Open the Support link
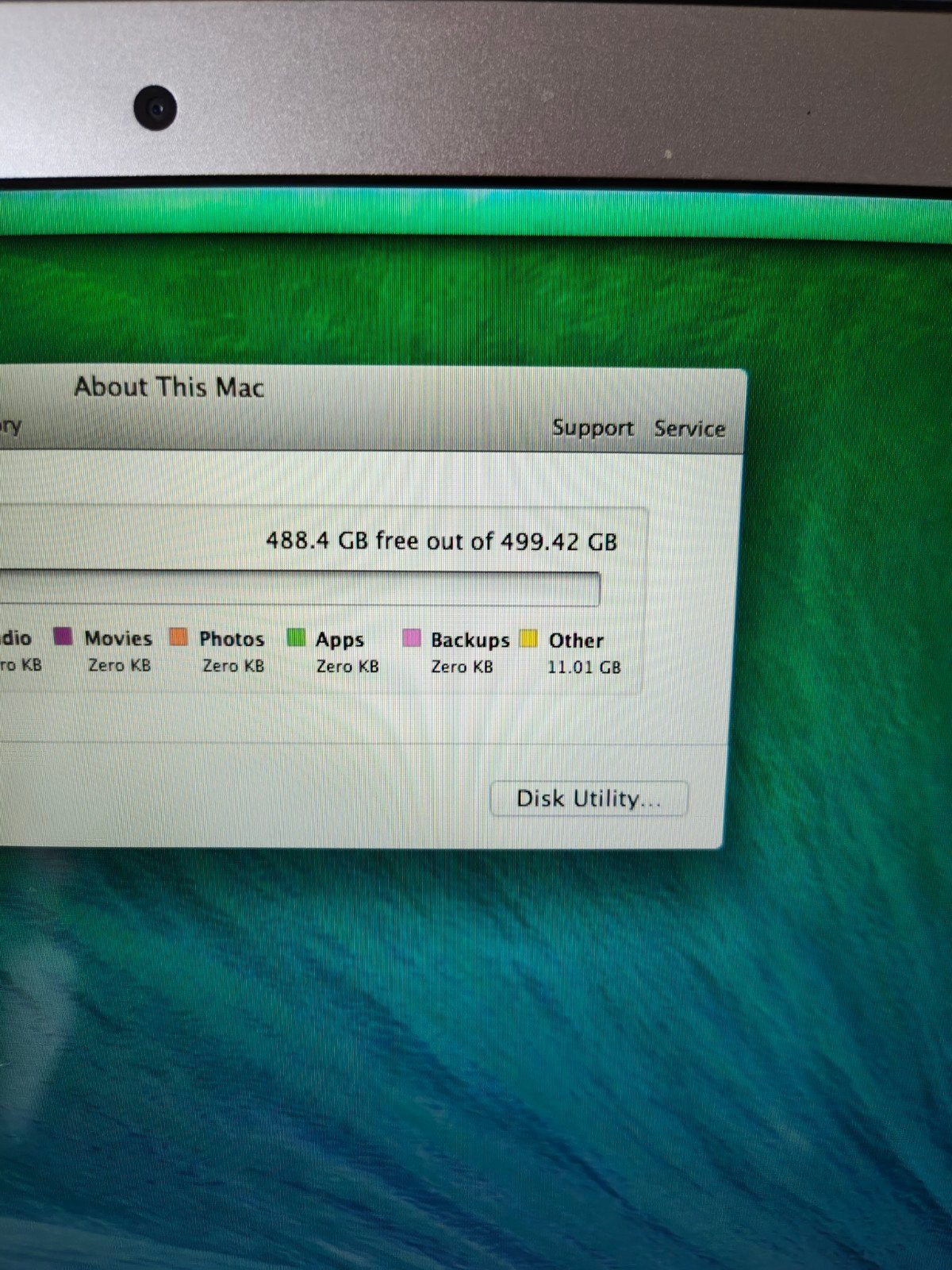The width and height of the screenshot is (952, 1270). [x=593, y=428]
